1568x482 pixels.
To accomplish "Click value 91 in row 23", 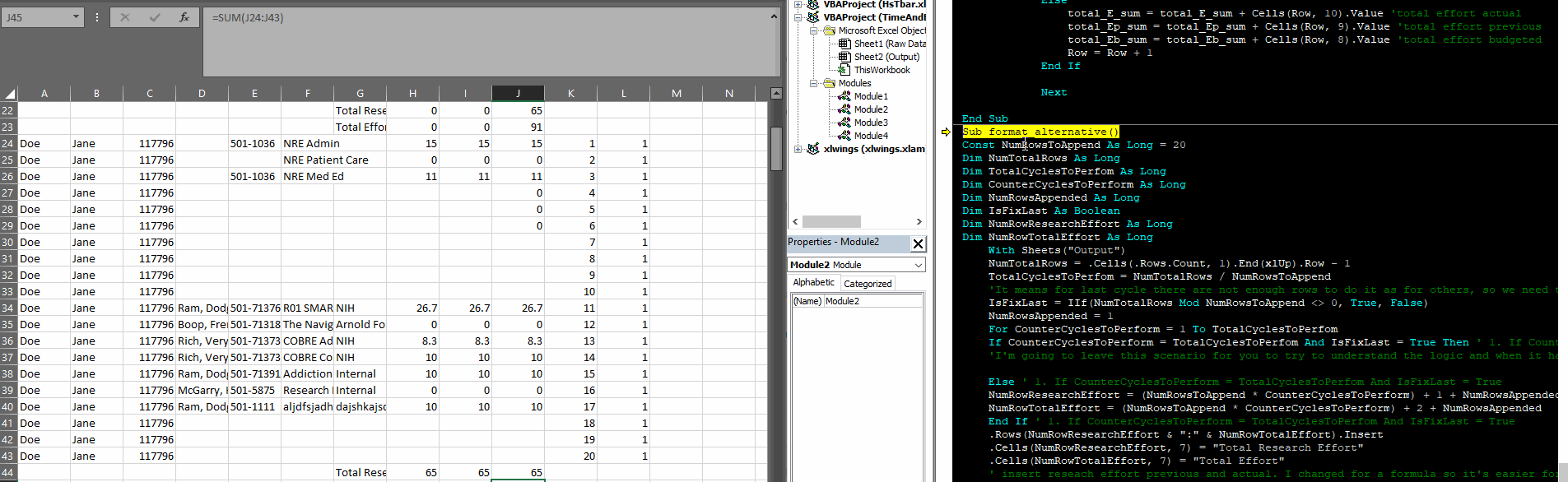I will 518,127.
